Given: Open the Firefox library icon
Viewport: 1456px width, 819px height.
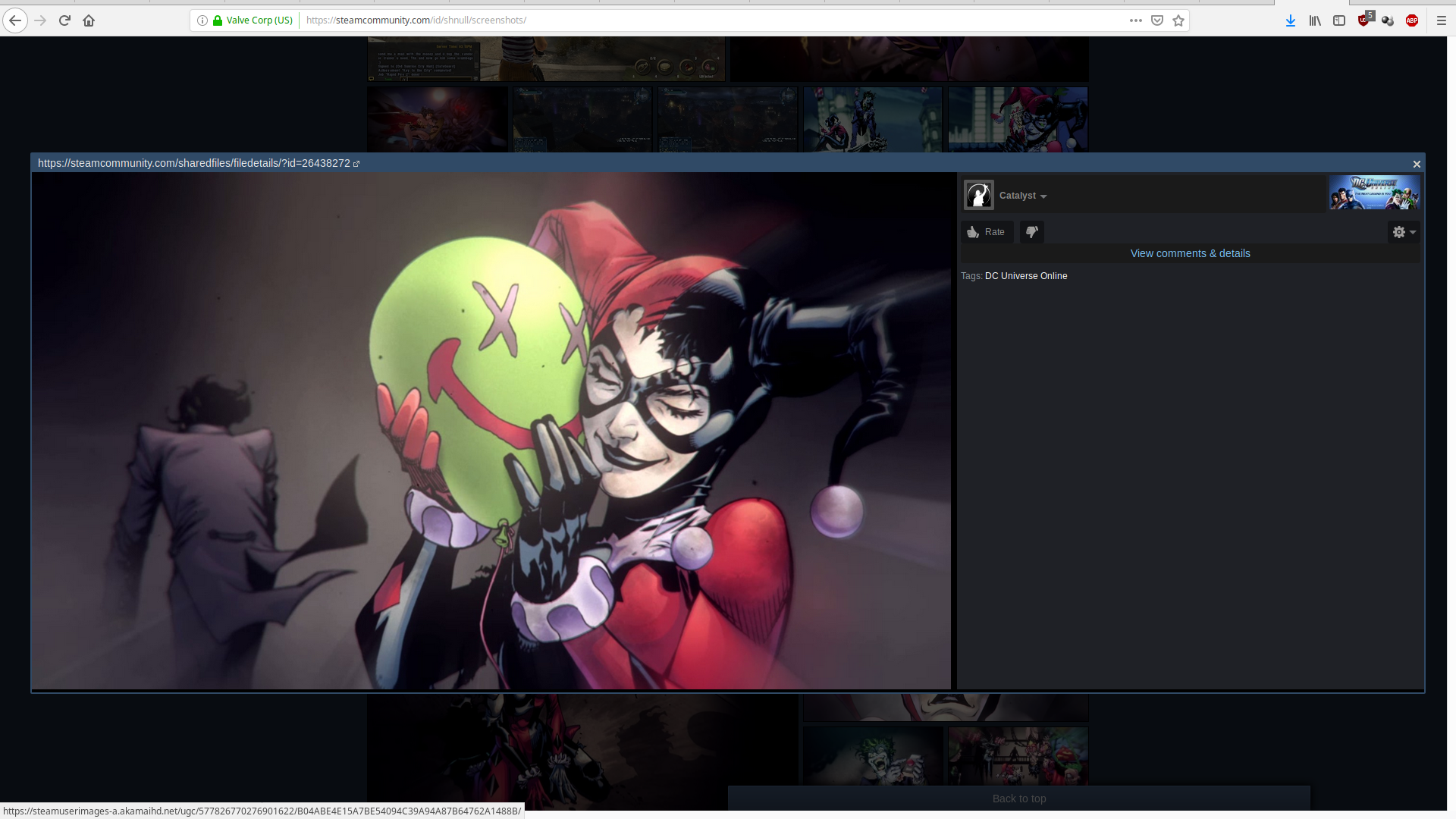Looking at the screenshot, I should coord(1315,20).
